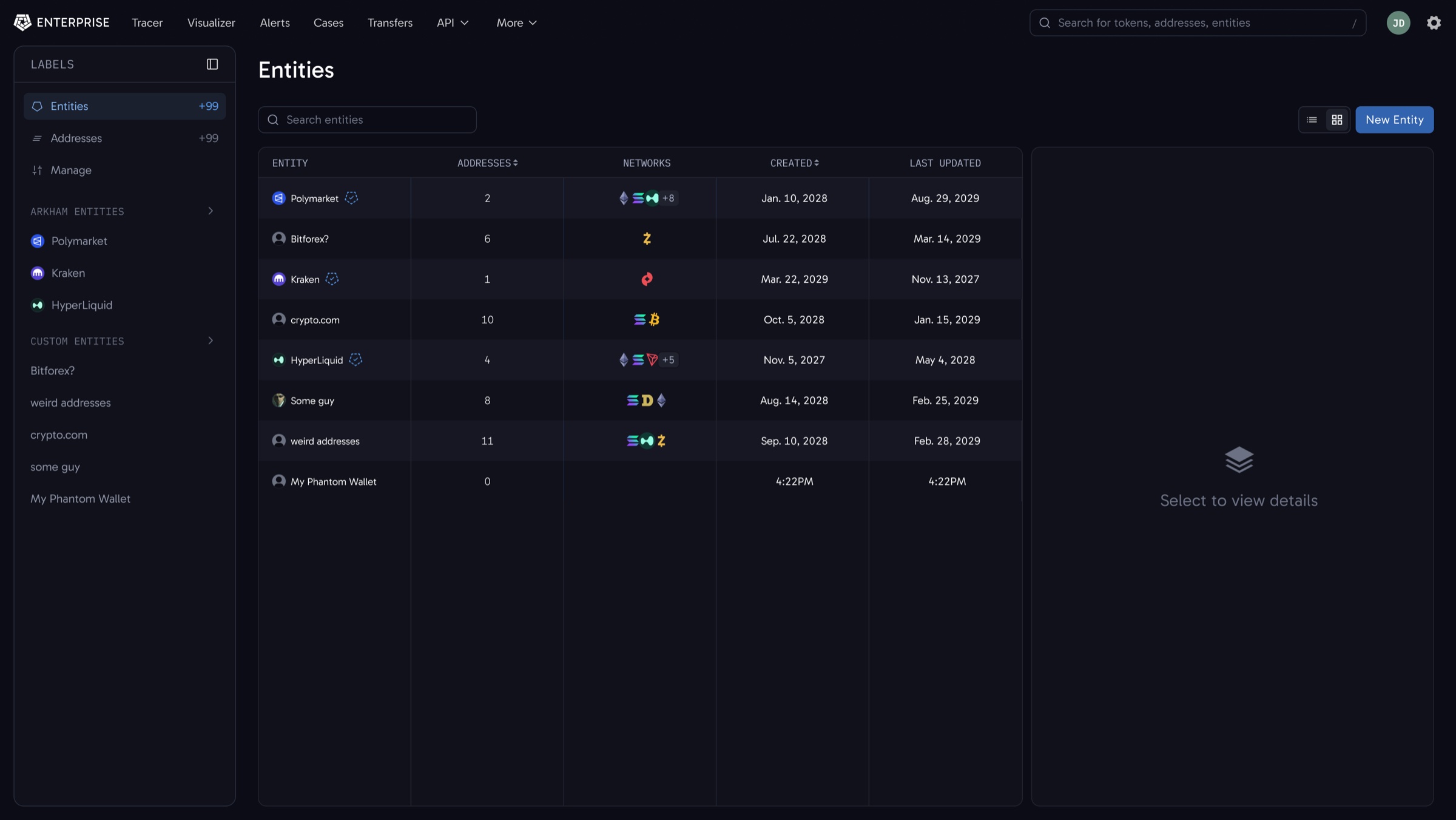This screenshot has width=1456, height=820.
Task: Open the Alerts menu item
Action: pos(275,22)
